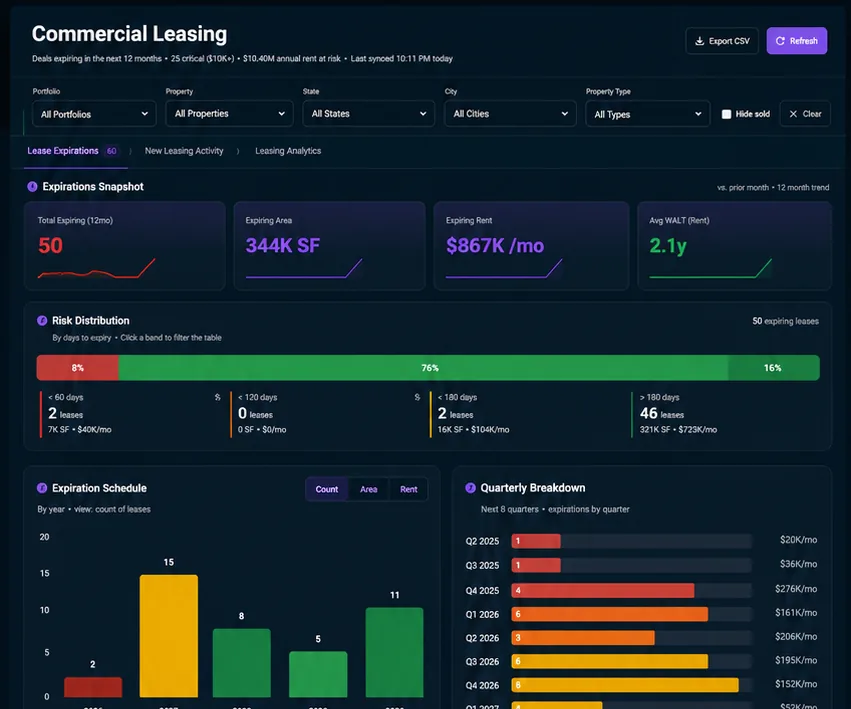
Task: Click the Q4 2025 quarterly bar
Action: pyautogui.click(x=602, y=590)
